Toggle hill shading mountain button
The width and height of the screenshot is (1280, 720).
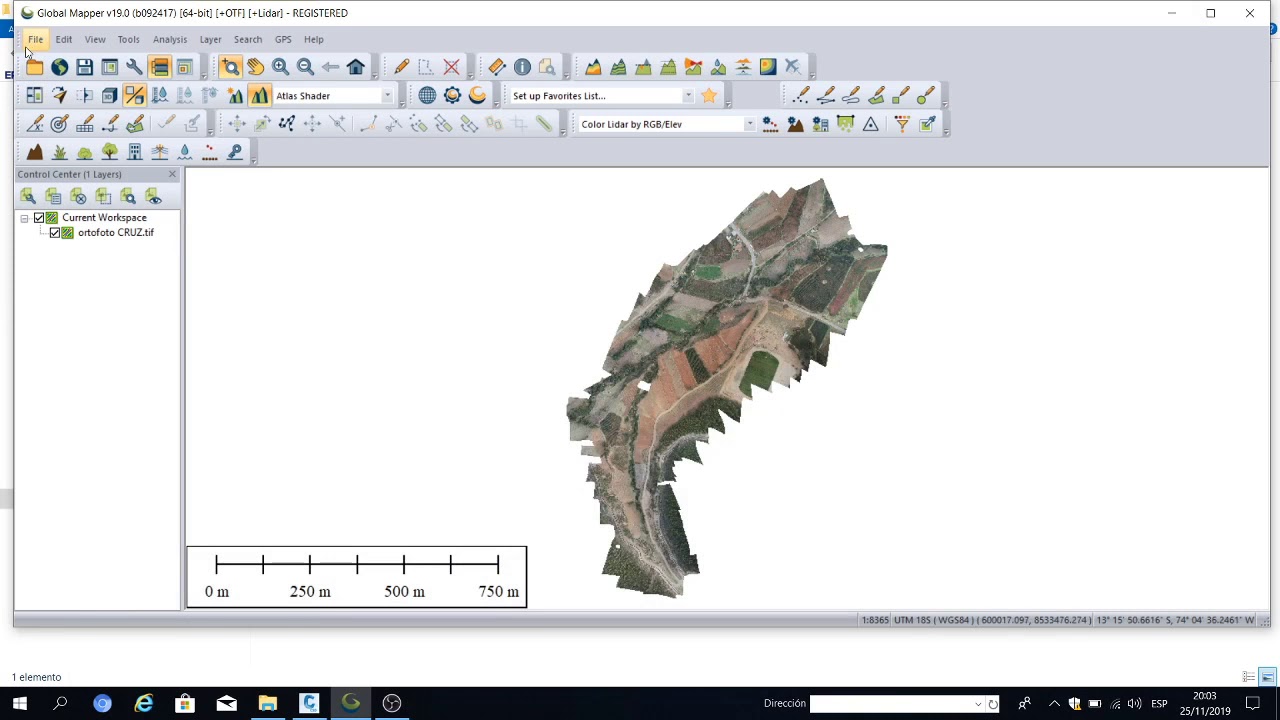pyautogui.click(x=260, y=96)
